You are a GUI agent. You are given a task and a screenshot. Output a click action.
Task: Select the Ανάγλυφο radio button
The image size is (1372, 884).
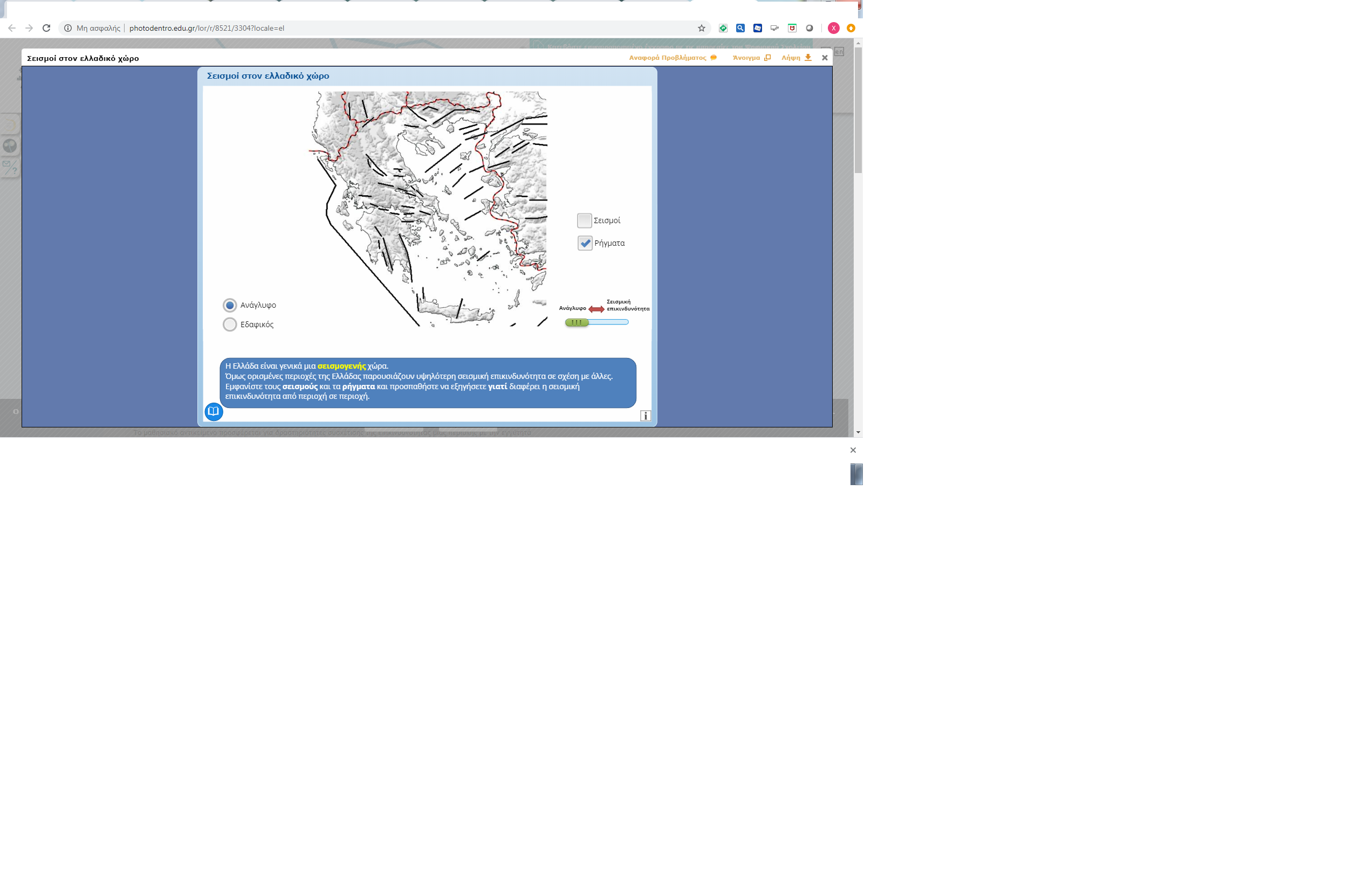[x=230, y=306]
